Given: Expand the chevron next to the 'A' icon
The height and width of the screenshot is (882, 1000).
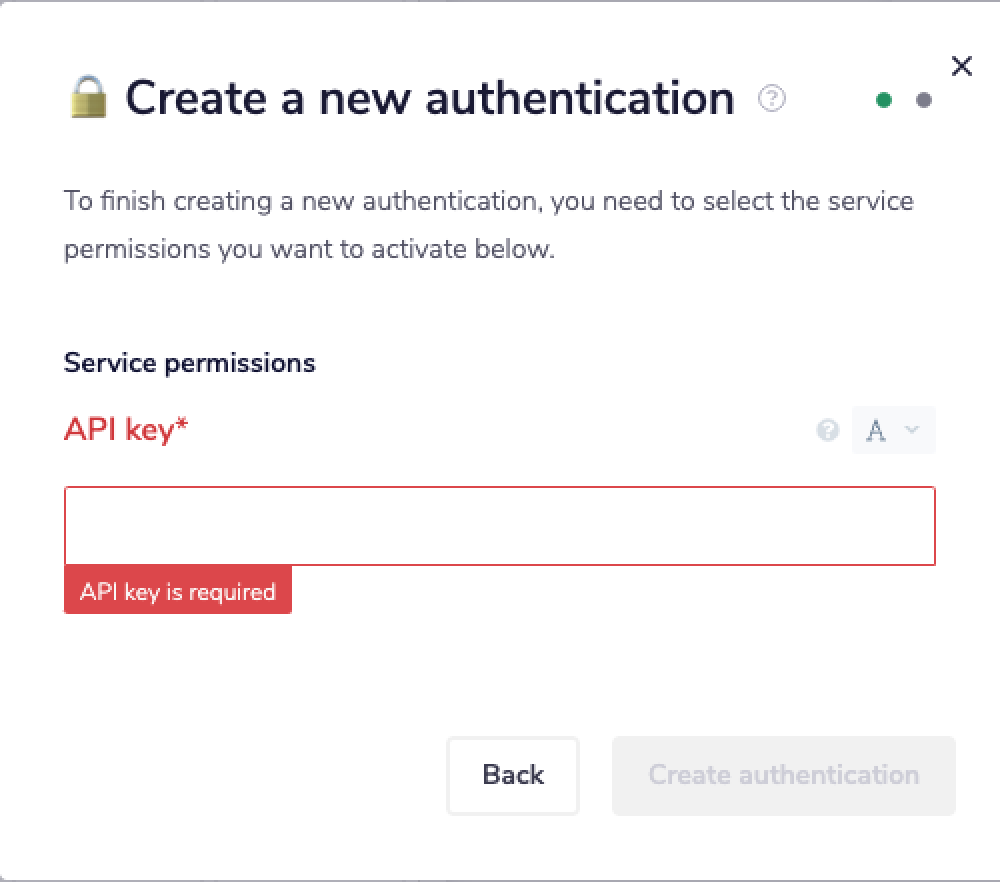Looking at the screenshot, I should tap(912, 430).
